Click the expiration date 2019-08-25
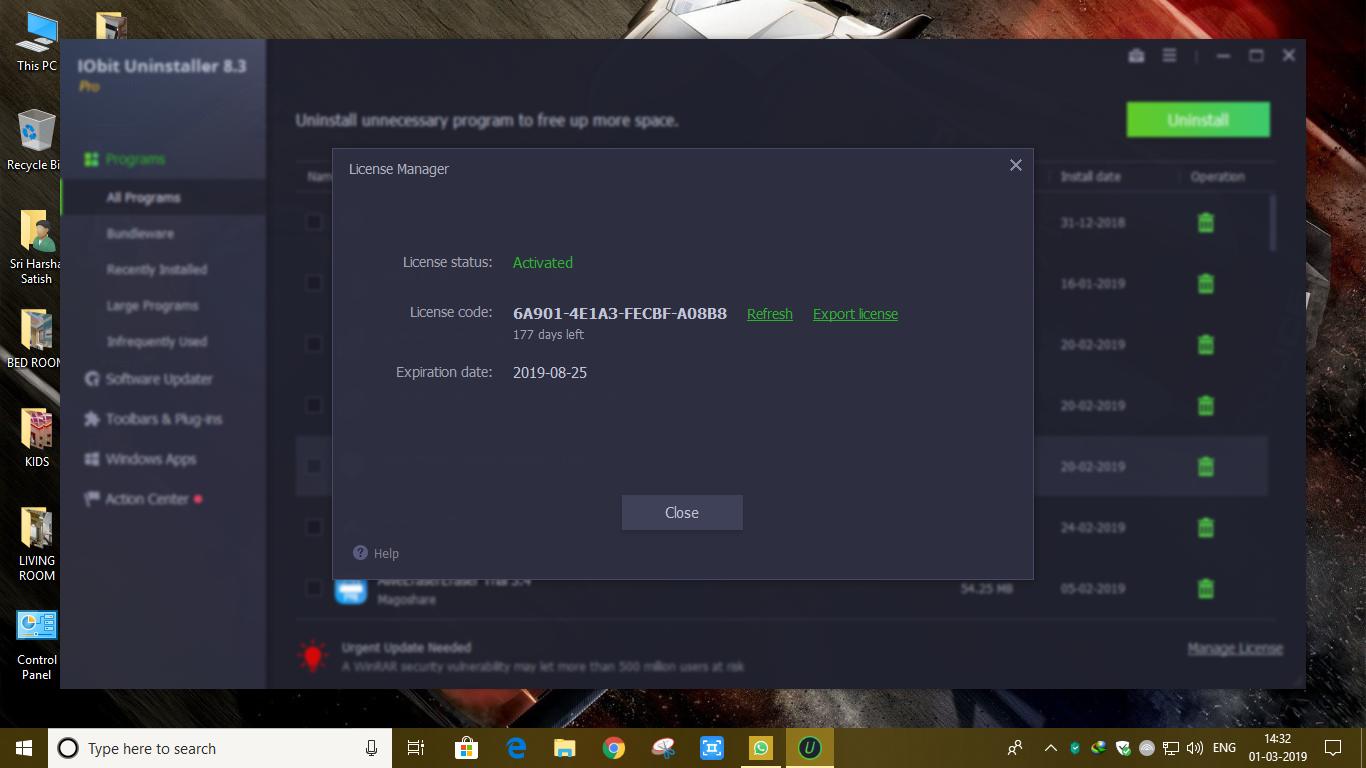This screenshot has height=768, width=1366. tap(550, 372)
